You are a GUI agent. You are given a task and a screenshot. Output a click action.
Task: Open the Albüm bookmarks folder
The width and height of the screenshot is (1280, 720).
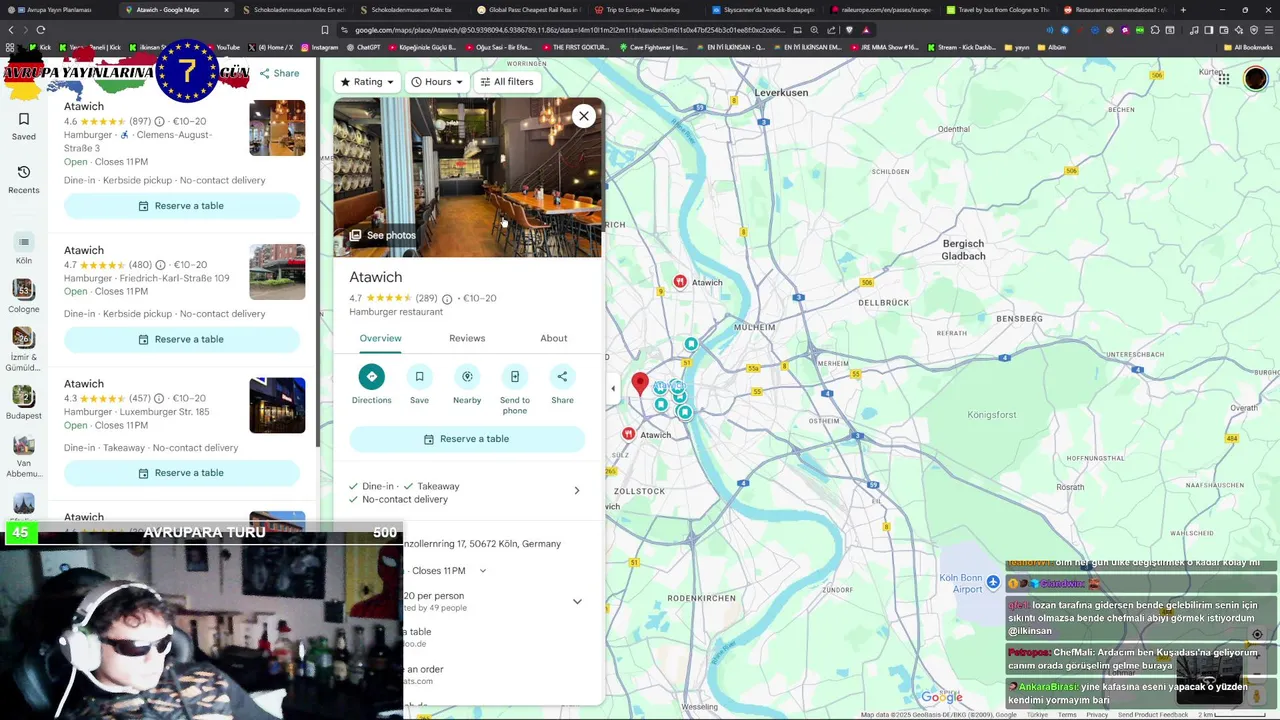pyautogui.click(x=1051, y=47)
